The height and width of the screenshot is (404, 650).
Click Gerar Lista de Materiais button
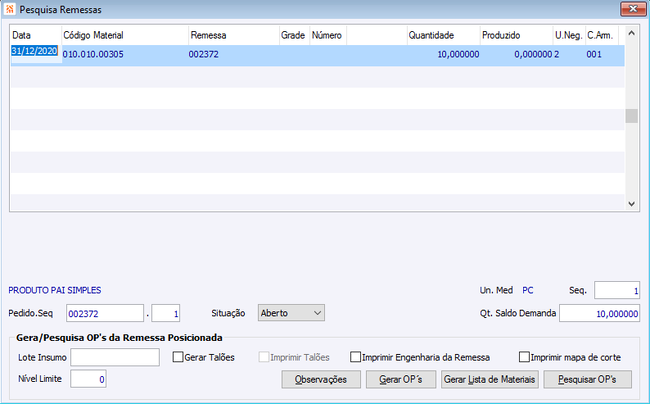[490, 380]
